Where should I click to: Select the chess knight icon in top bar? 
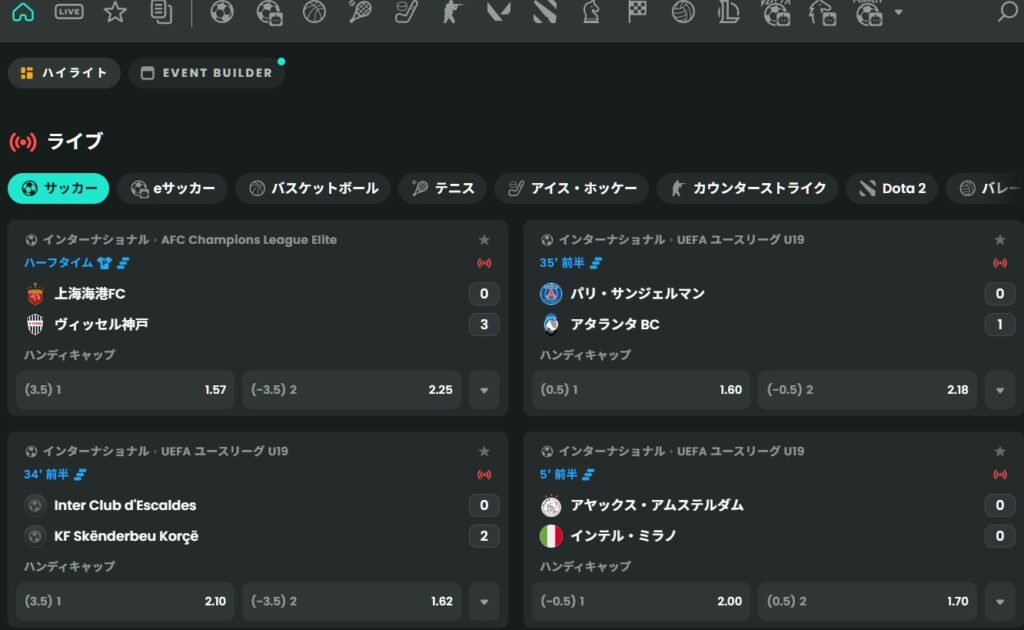click(x=590, y=11)
